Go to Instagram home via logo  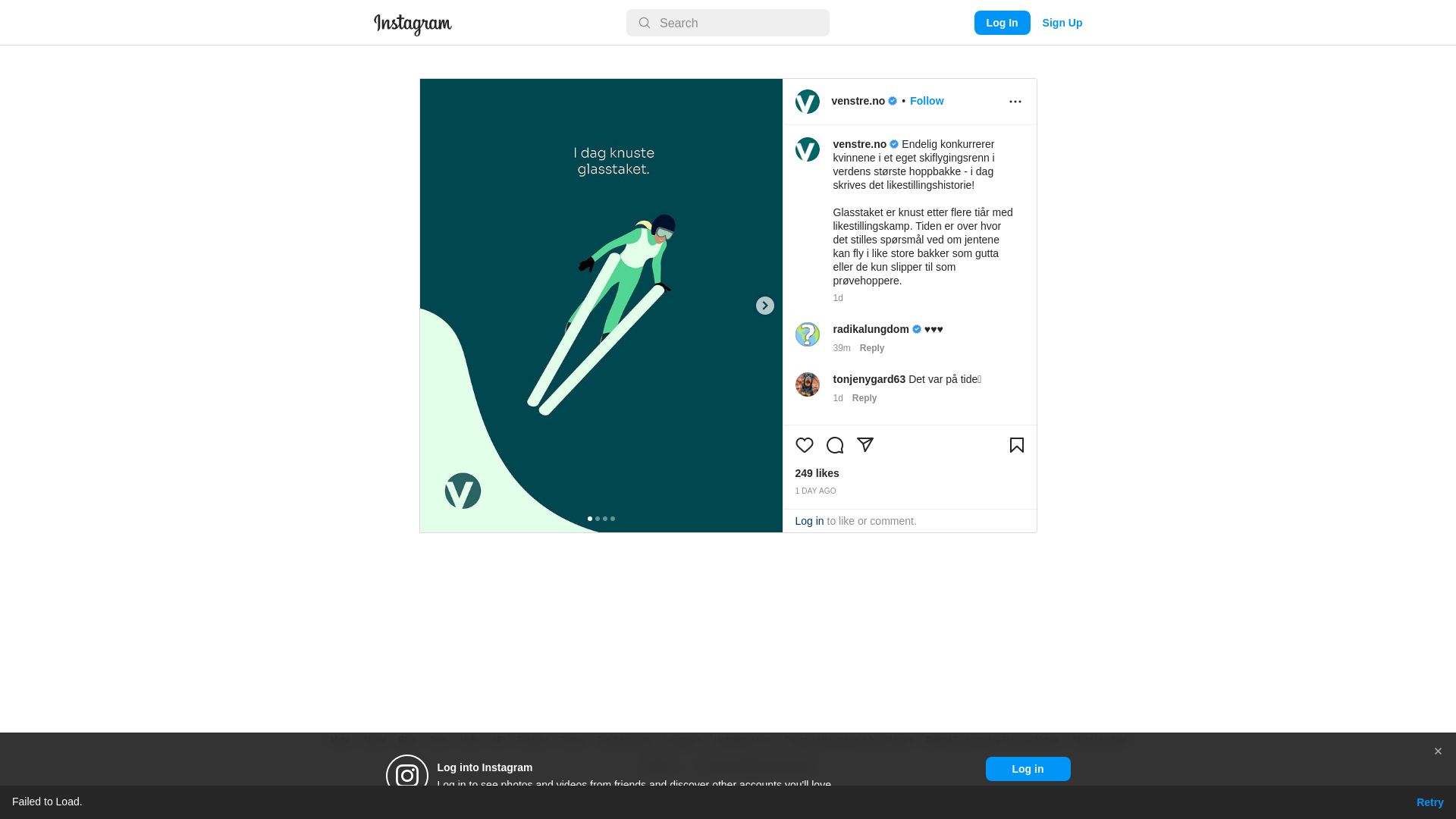[x=413, y=24]
